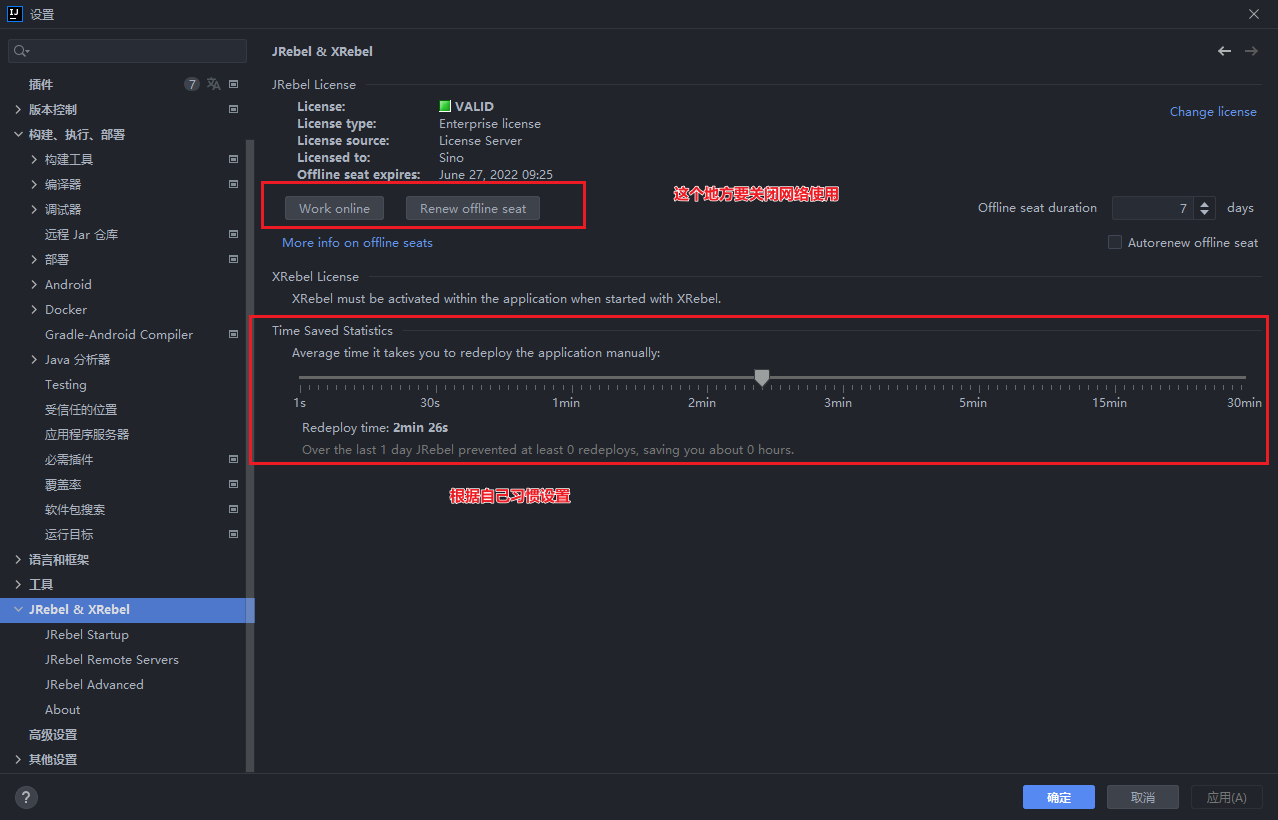Screen dimensions: 1278x820
Task: Enable Autorenew offline seat checkbox
Action: pyautogui.click(x=1115, y=242)
